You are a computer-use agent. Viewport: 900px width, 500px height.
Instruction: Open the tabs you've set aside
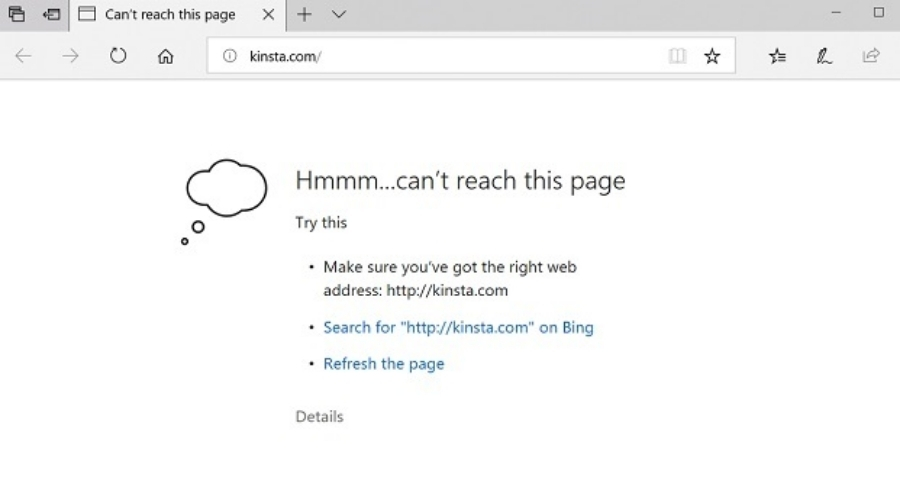[x=16, y=14]
